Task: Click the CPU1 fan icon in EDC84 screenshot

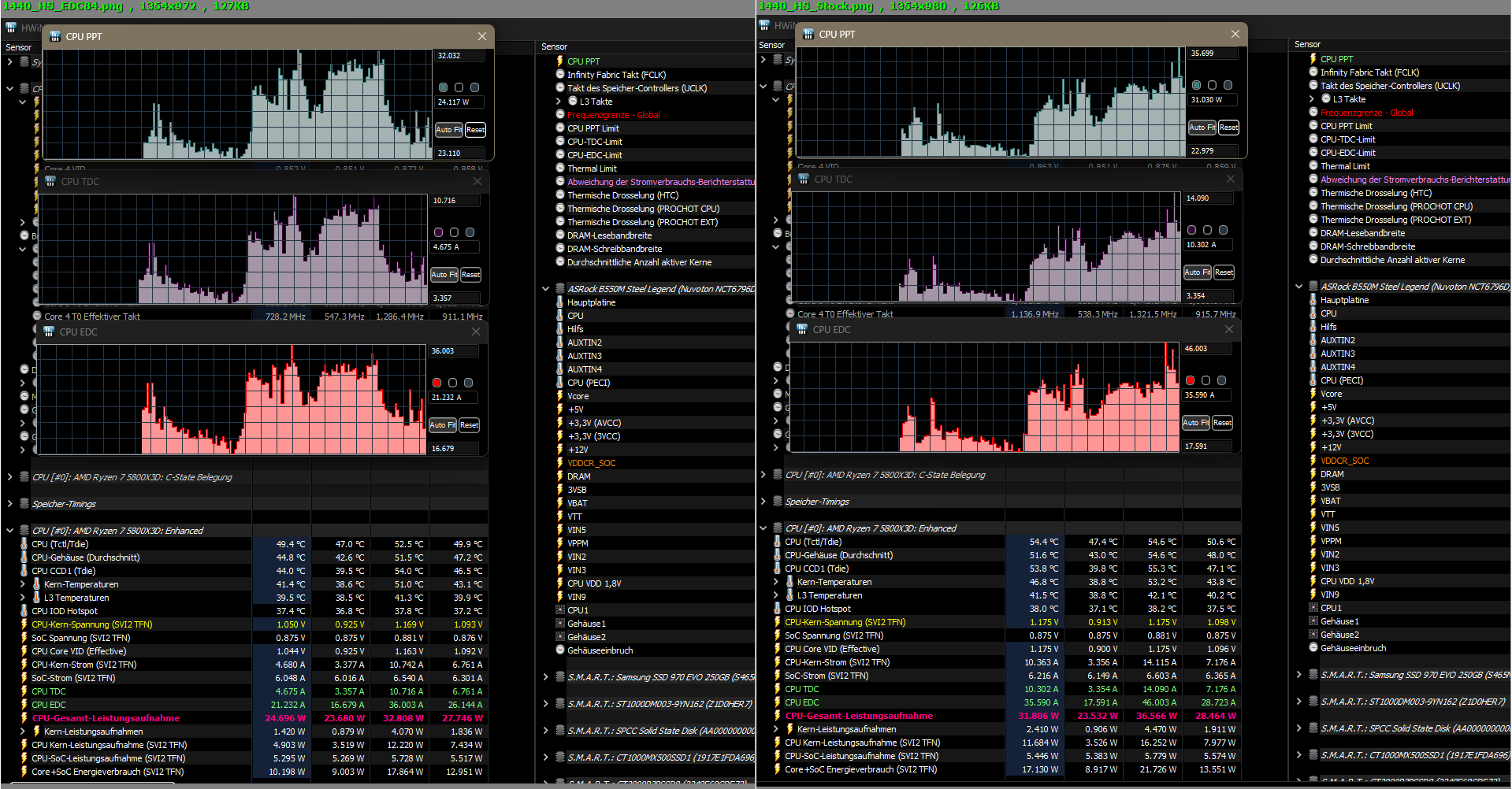Action: [x=560, y=610]
